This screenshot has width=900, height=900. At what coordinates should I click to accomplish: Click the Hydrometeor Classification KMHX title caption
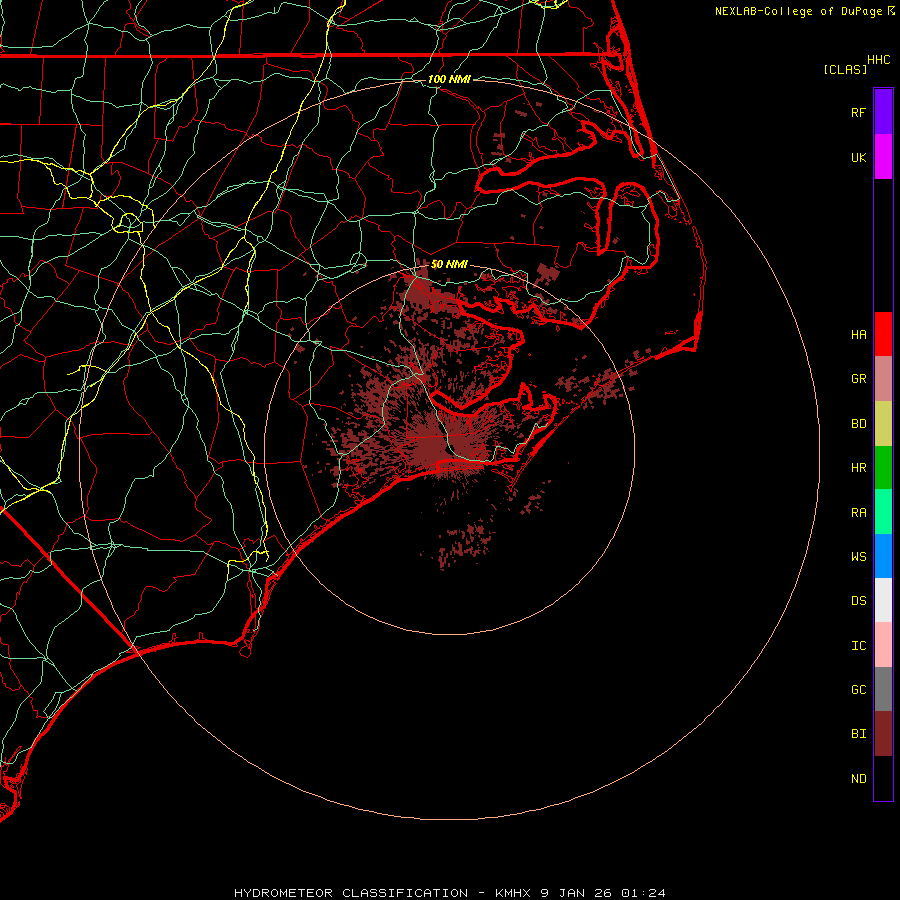coord(449,893)
